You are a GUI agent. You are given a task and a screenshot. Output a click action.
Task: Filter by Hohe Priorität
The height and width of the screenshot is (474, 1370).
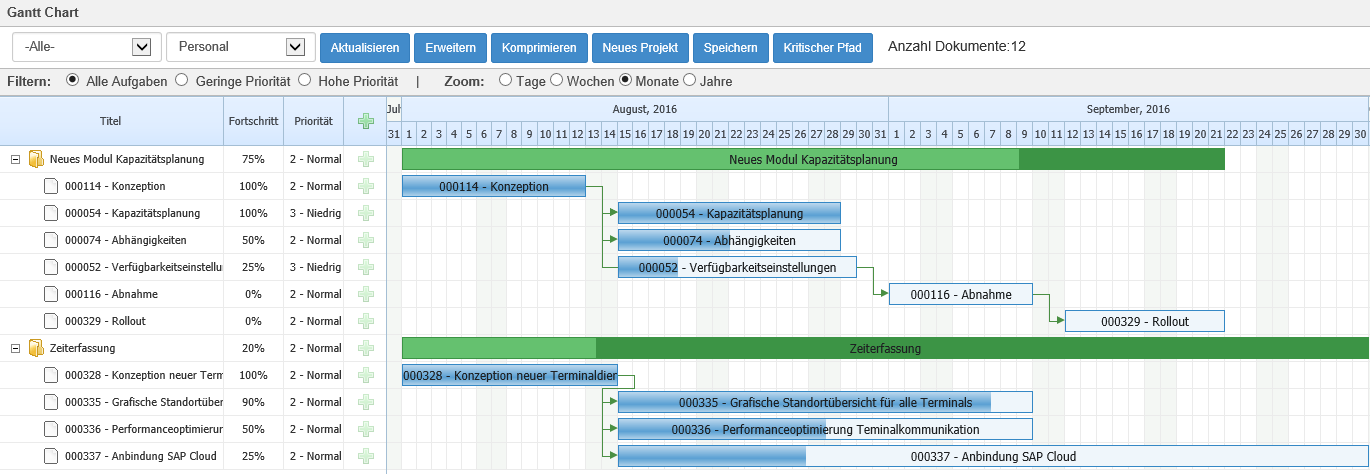coord(305,80)
